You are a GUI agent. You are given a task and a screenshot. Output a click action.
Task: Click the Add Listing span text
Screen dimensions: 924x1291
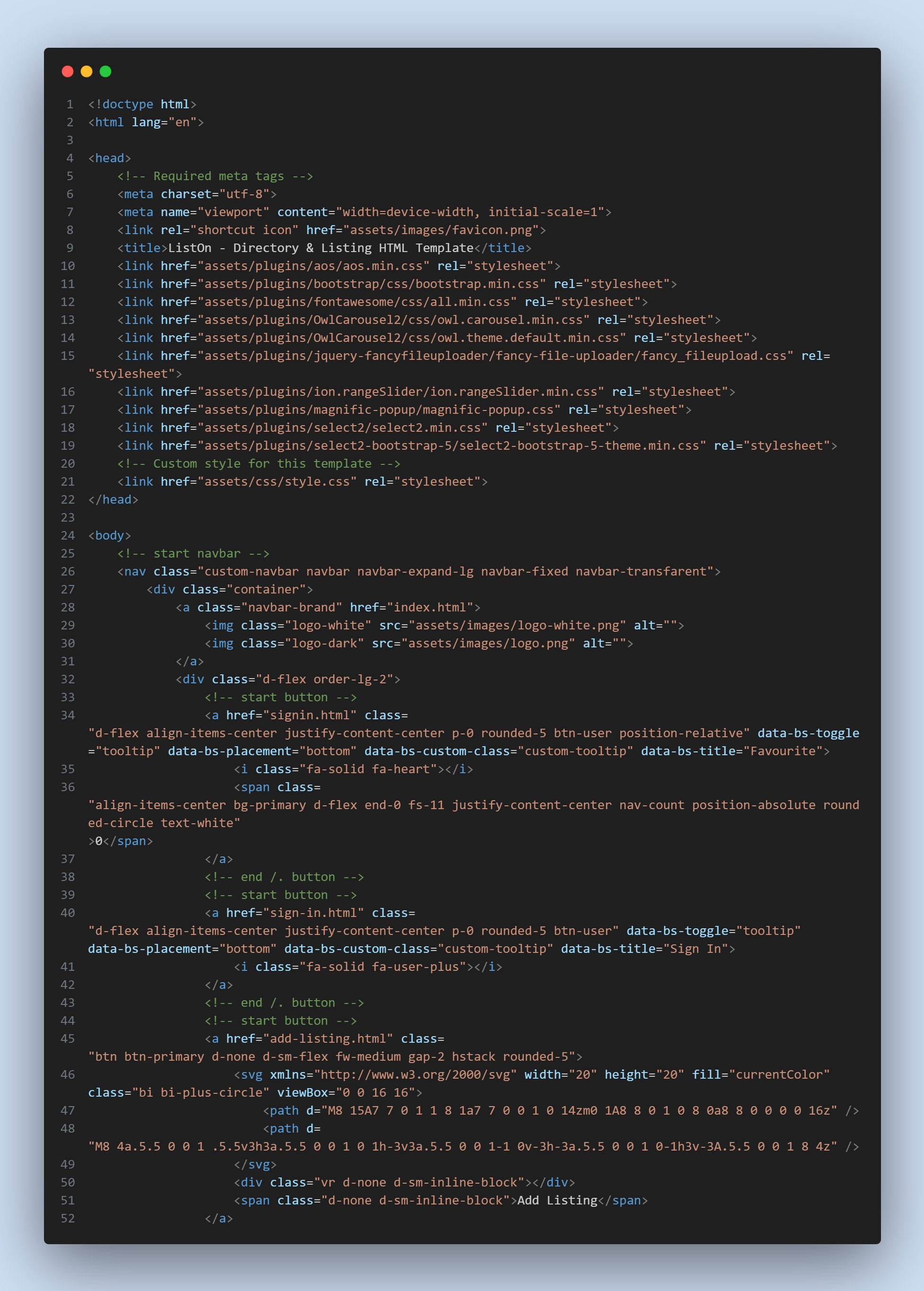[x=557, y=1201]
